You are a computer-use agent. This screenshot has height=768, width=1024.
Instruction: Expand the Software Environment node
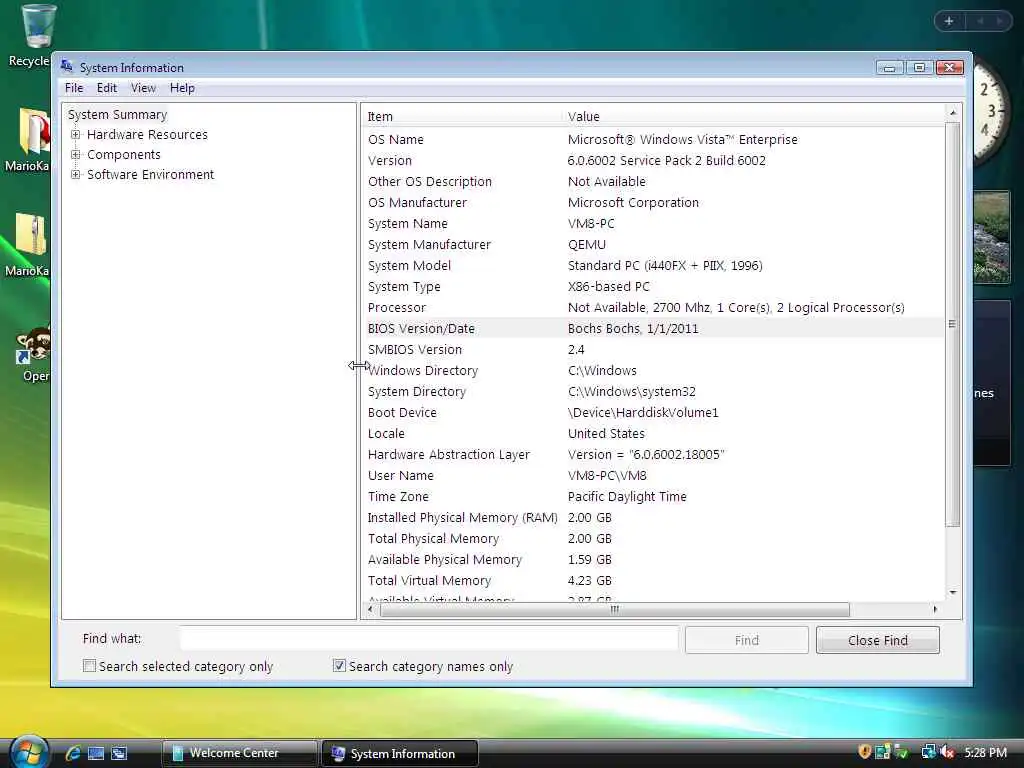pyautogui.click(x=76, y=174)
